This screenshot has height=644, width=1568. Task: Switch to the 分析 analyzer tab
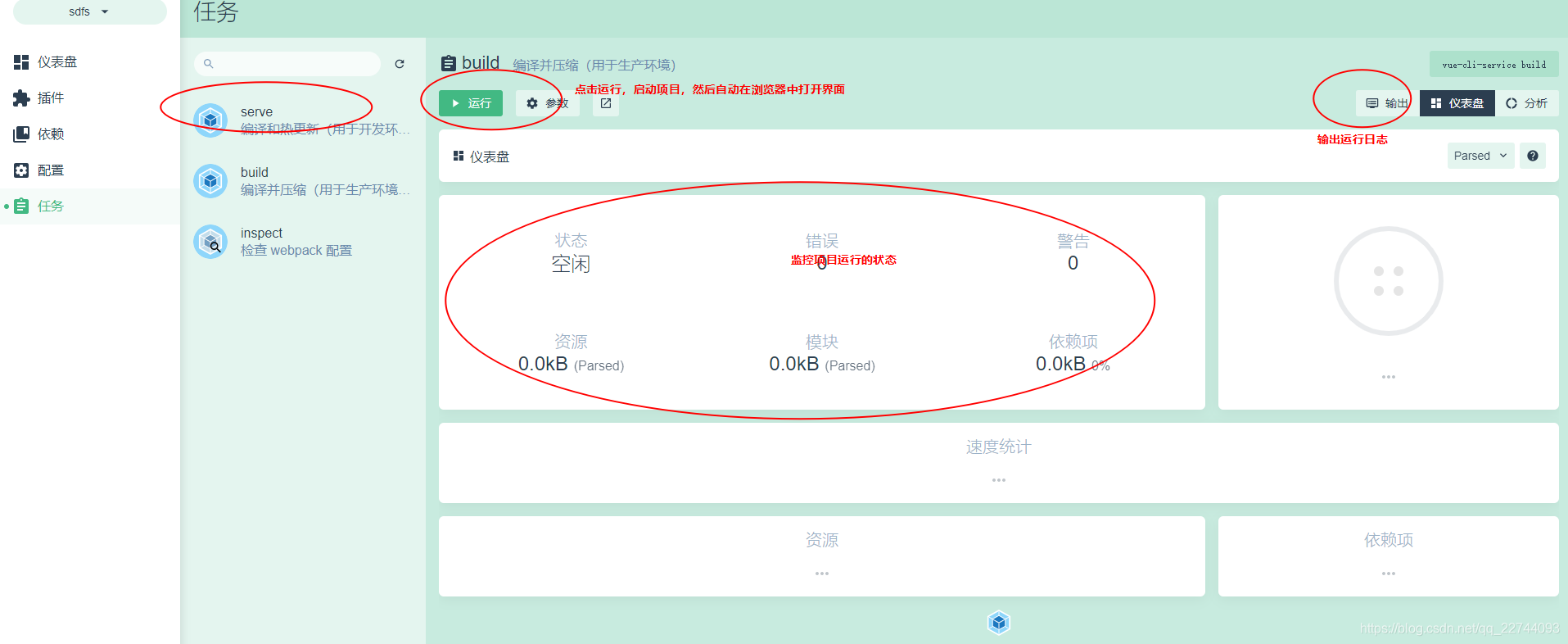(x=1527, y=103)
